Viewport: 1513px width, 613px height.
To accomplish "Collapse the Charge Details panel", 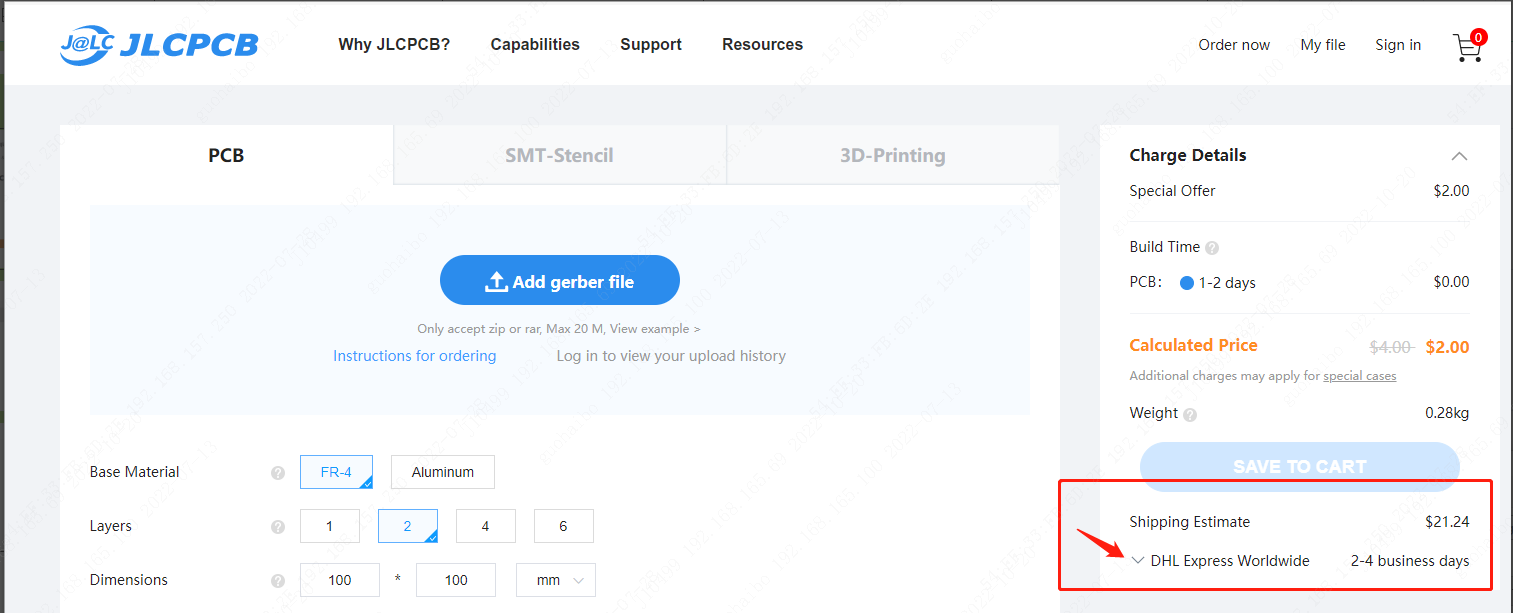I will [1460, 156].
